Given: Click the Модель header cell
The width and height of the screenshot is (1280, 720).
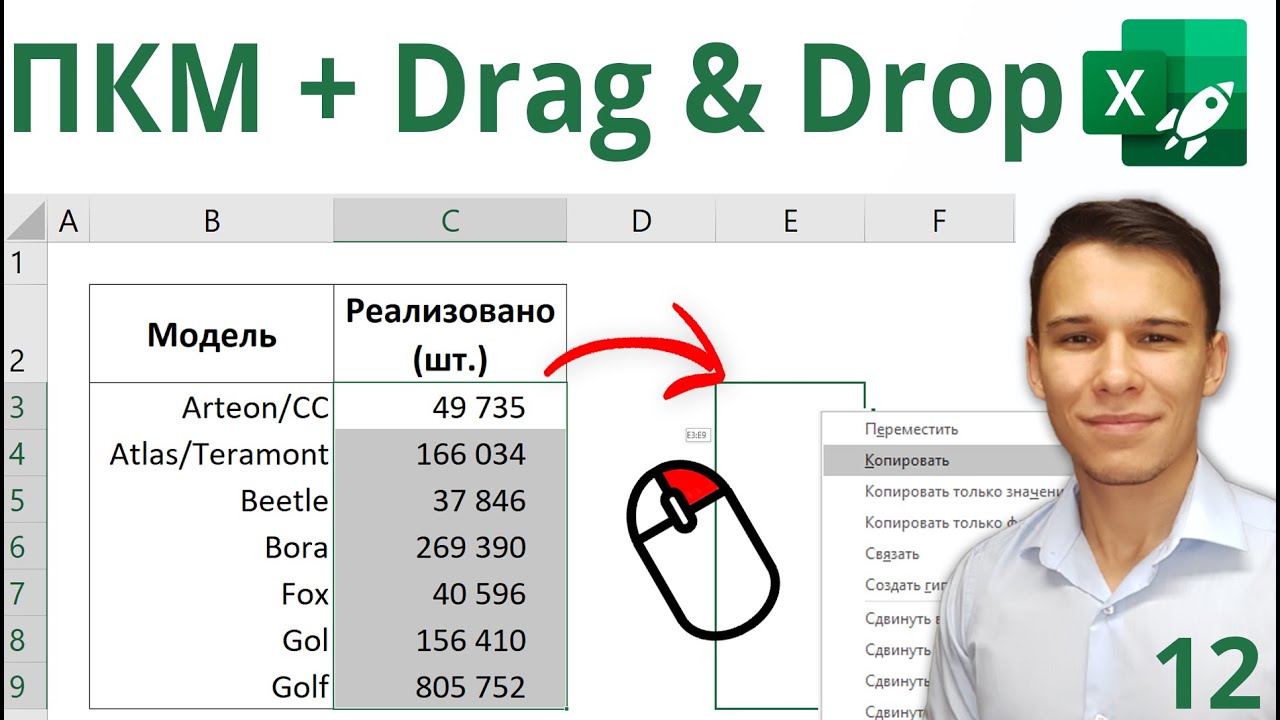Looking at the screenshot, I should coord(211,334).
